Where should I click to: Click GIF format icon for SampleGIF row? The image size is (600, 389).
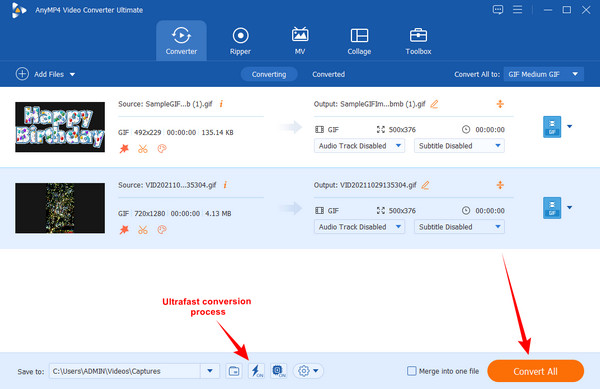[552, 127]
